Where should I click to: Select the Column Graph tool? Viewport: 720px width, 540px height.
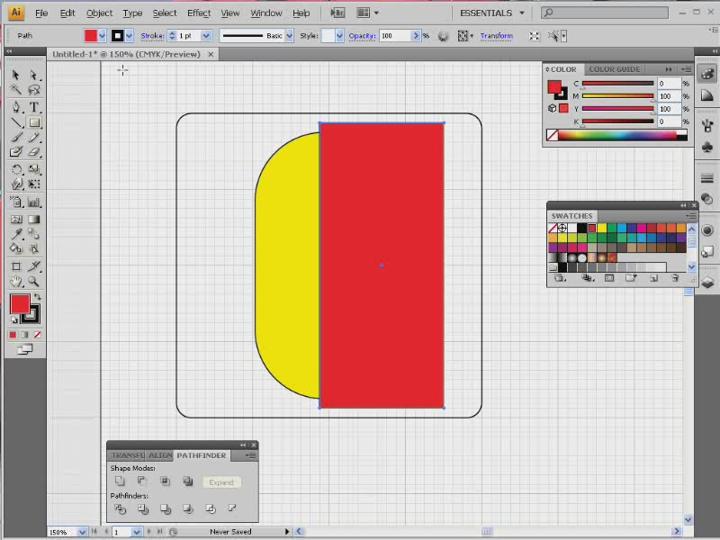click(x=34, y=202)
